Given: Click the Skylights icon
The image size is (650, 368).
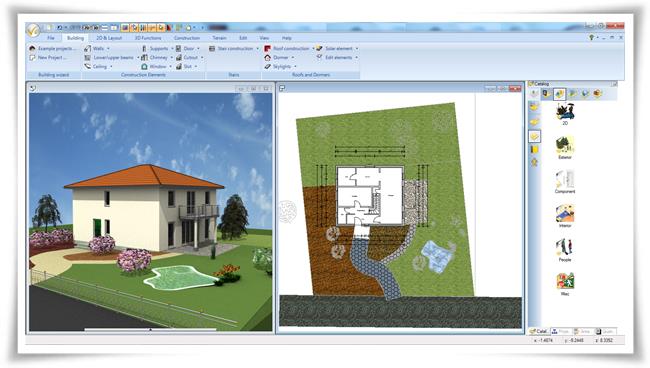Looking at the screenshot, I should pyautogui.click(x=267, y=66).
